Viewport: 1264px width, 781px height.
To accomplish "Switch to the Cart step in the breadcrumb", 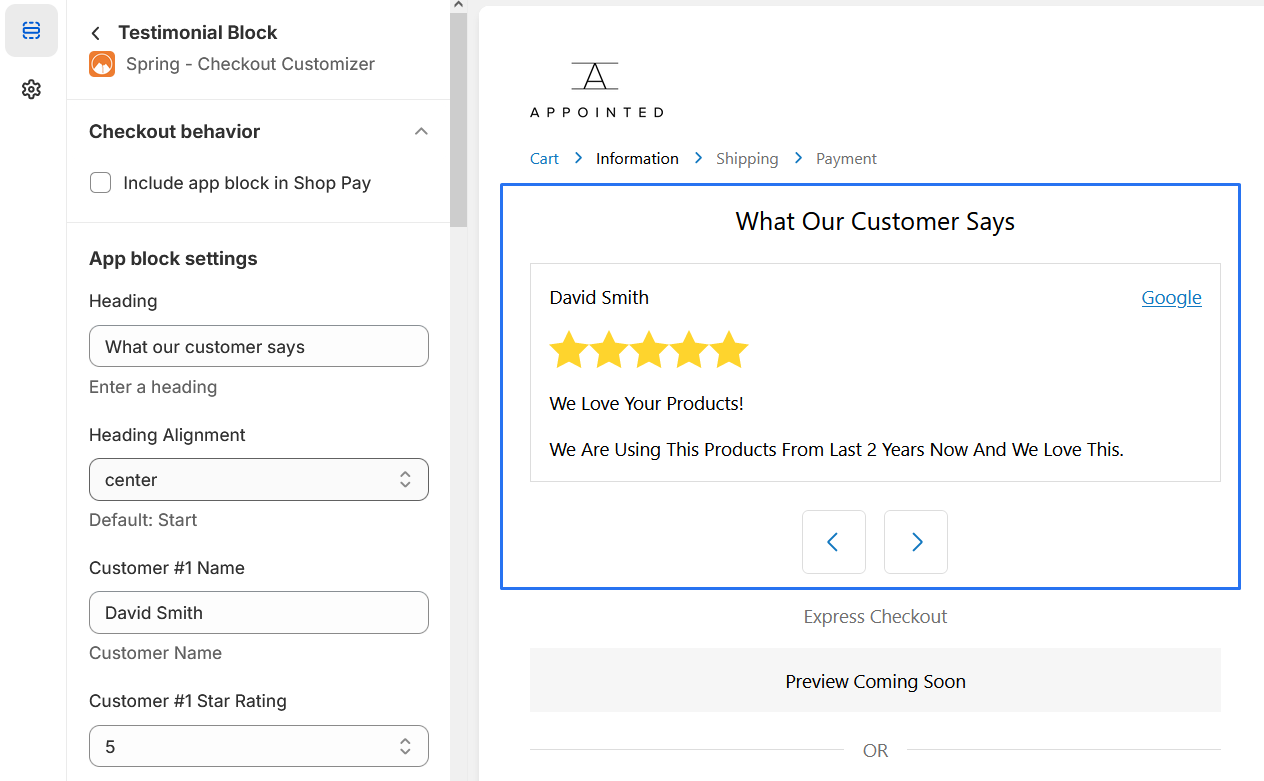I will pyautogui.click(x=544, y=158).
